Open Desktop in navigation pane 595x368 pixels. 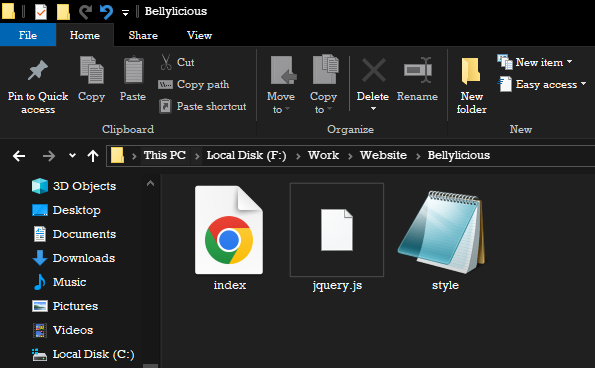(x=66, y=210)
